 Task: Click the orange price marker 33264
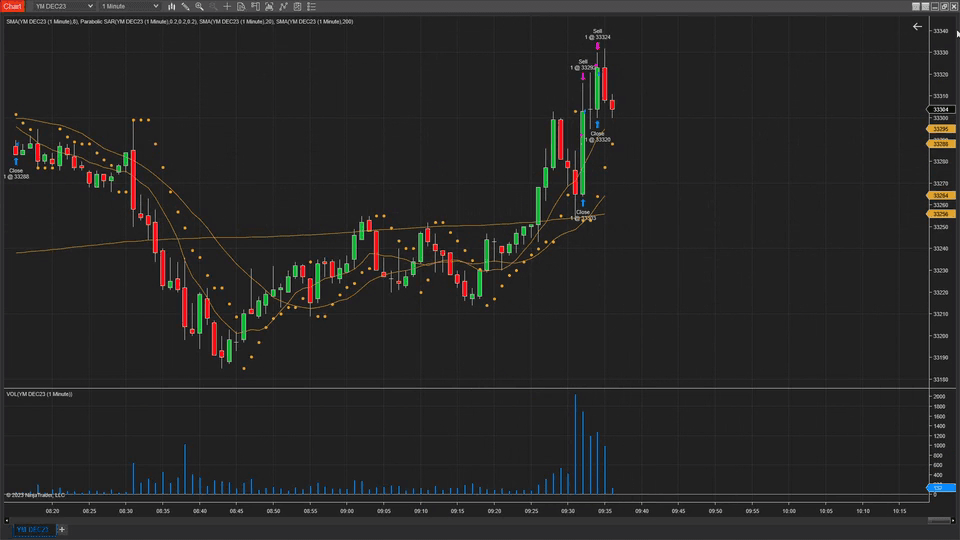click(x=941, y=195)
